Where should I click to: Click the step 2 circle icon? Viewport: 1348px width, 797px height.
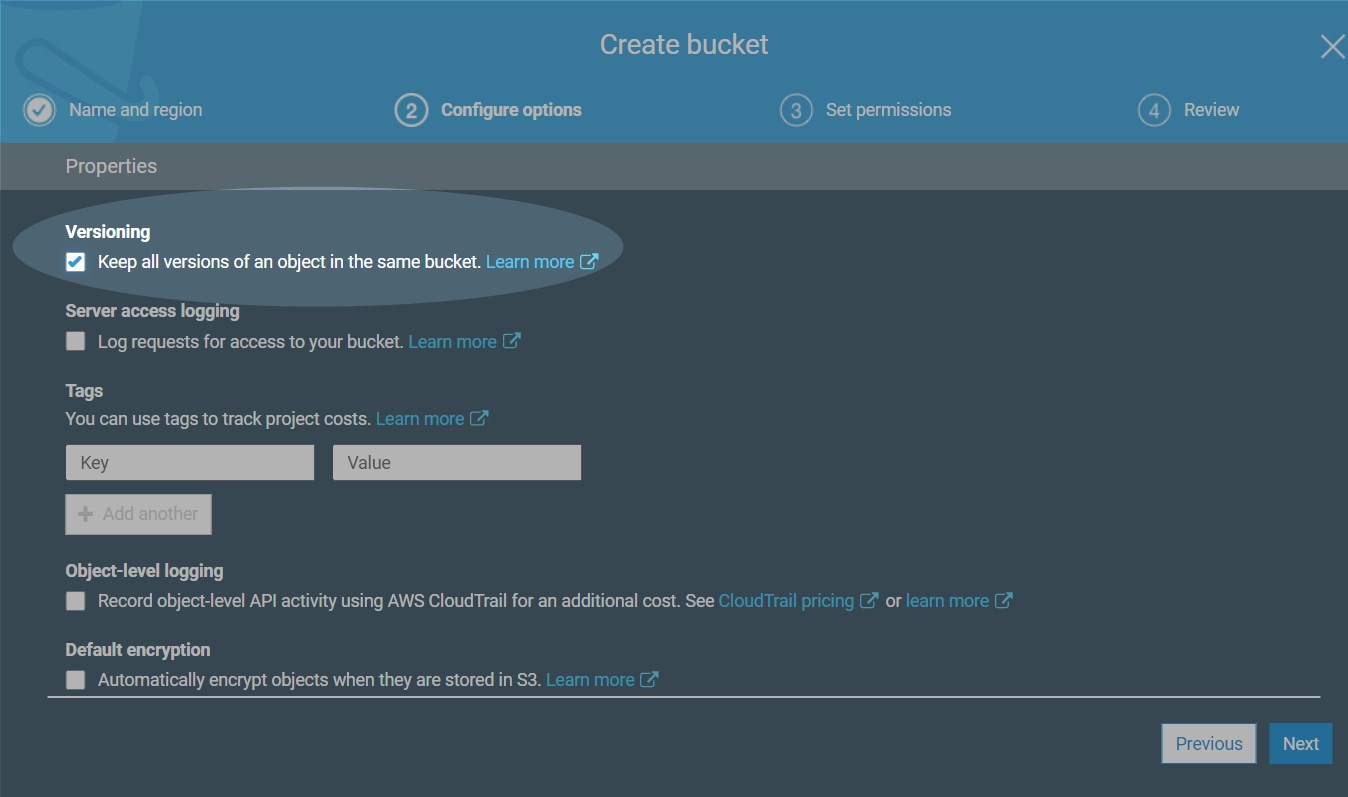tap(411, 110)
